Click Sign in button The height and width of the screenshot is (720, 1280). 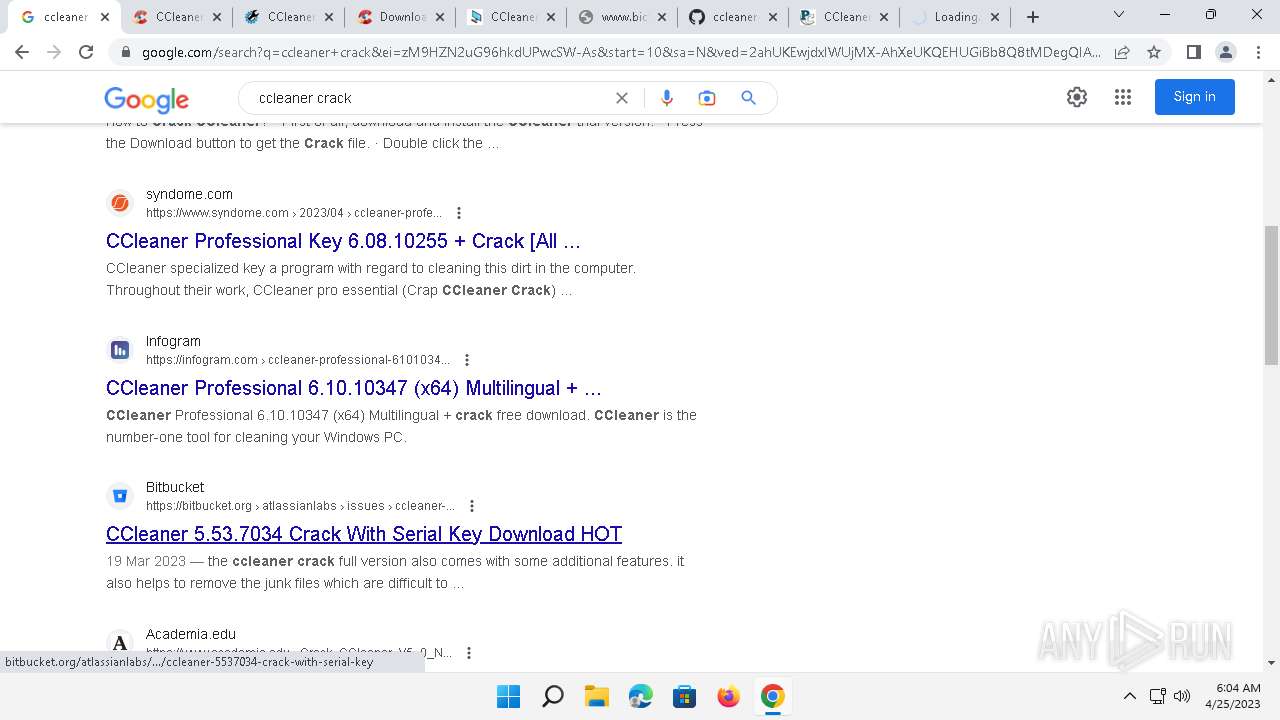(1194, 97)
